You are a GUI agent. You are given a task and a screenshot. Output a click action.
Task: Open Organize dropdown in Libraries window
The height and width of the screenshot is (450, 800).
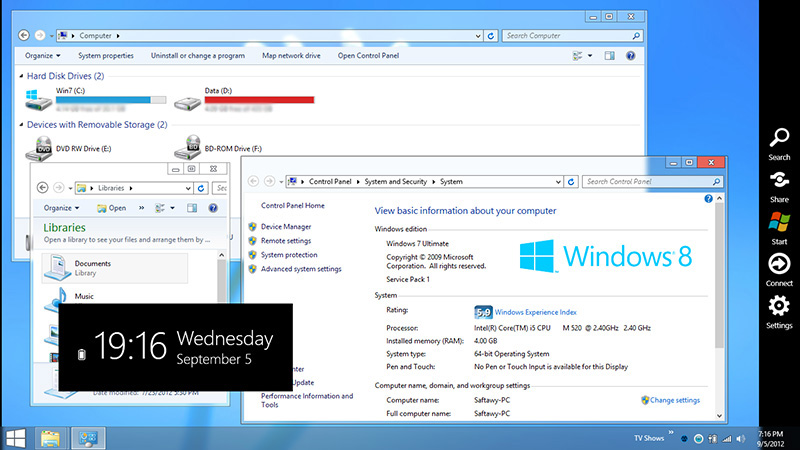61,208
